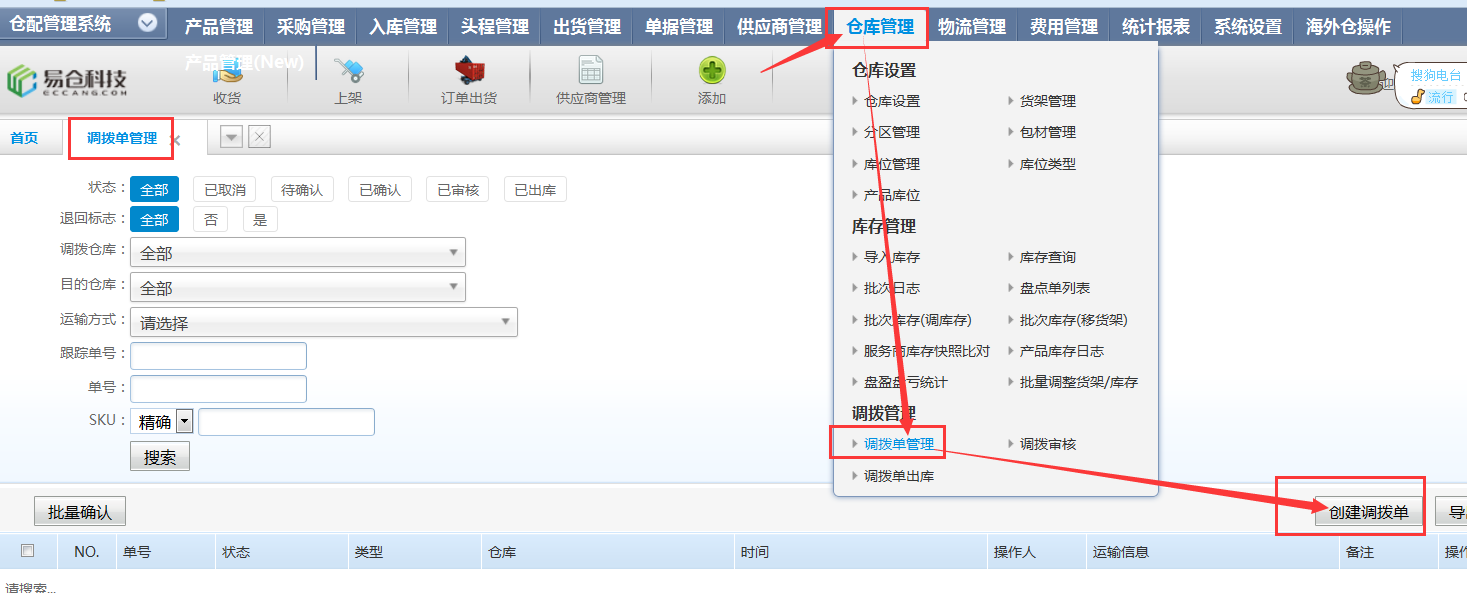Expand the 调拨仓库 dropdown
The width and height of the screenshot is (1467, 593).
(298, 253)
